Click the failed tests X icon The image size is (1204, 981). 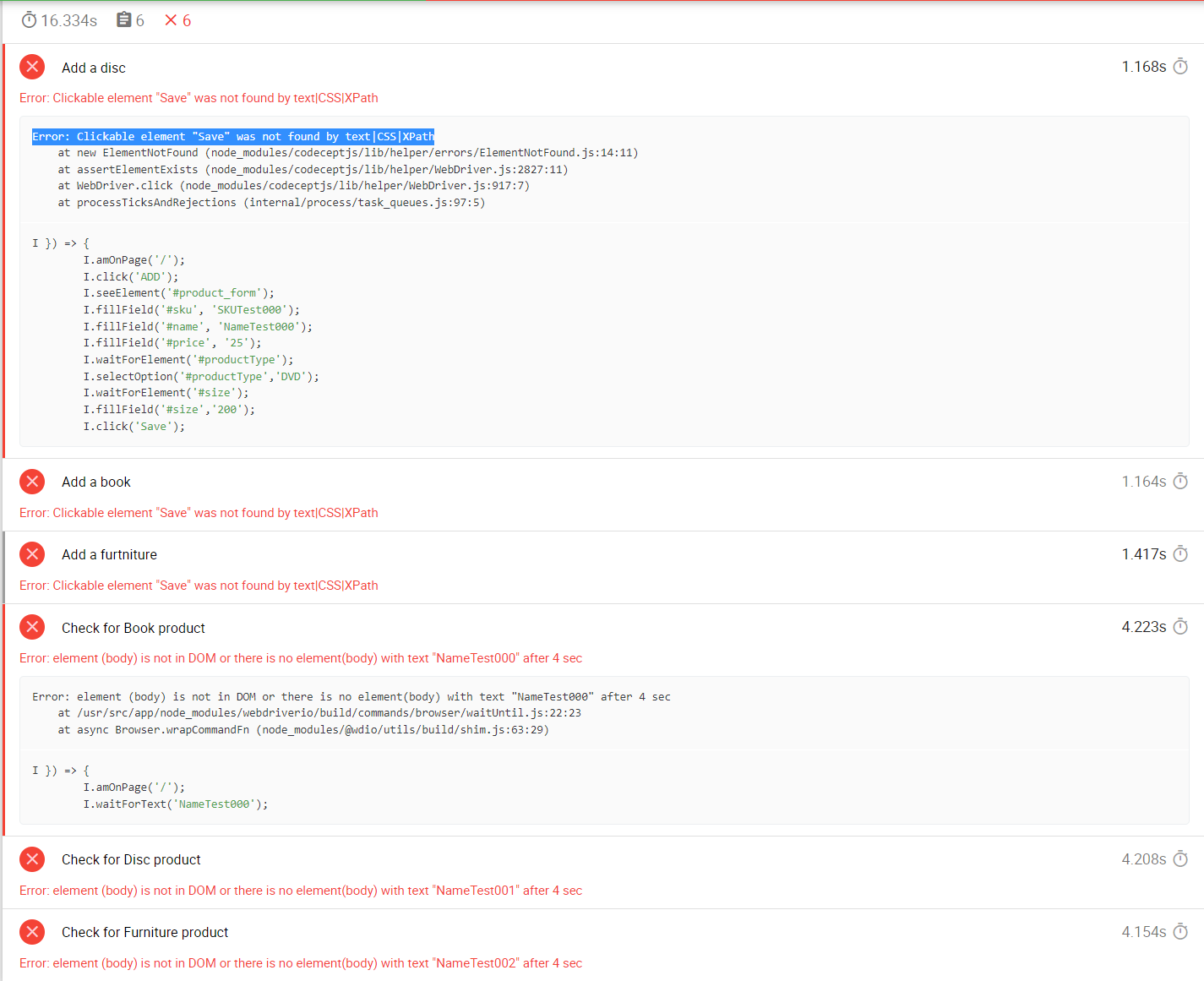coord(171,20)
